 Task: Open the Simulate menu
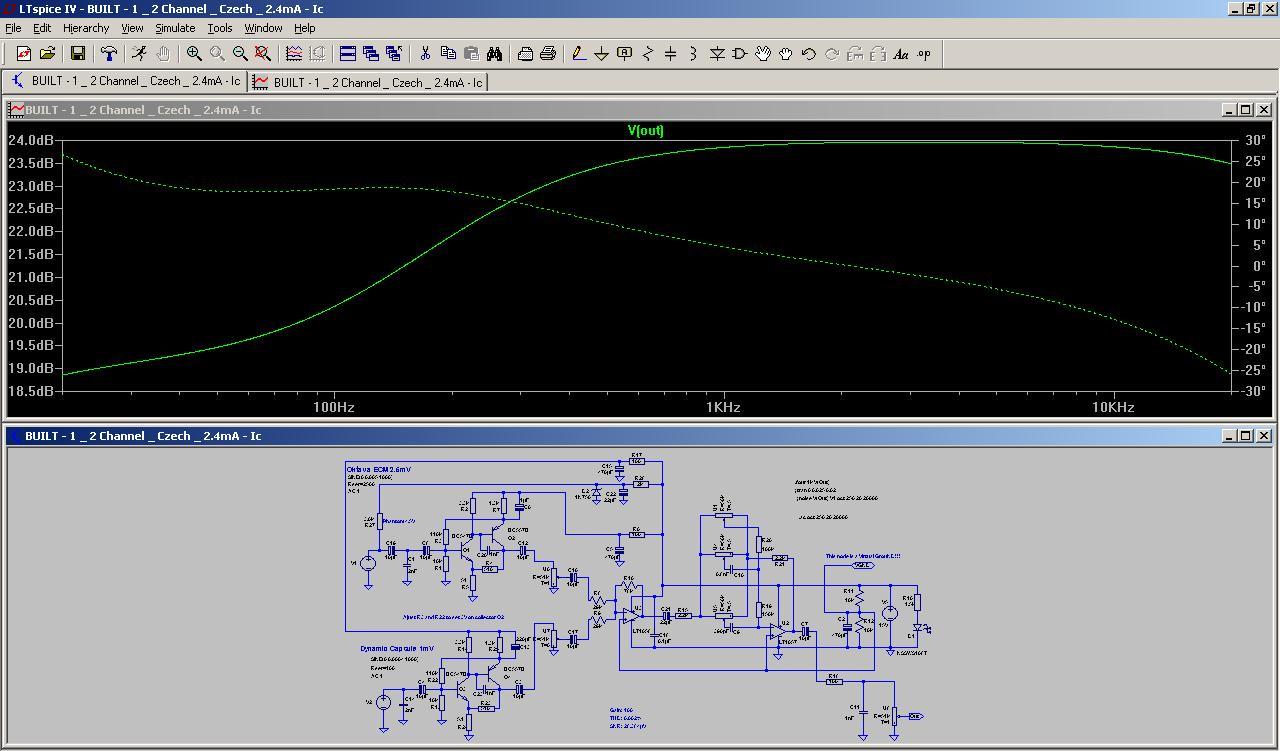click(x=174, y=28)
